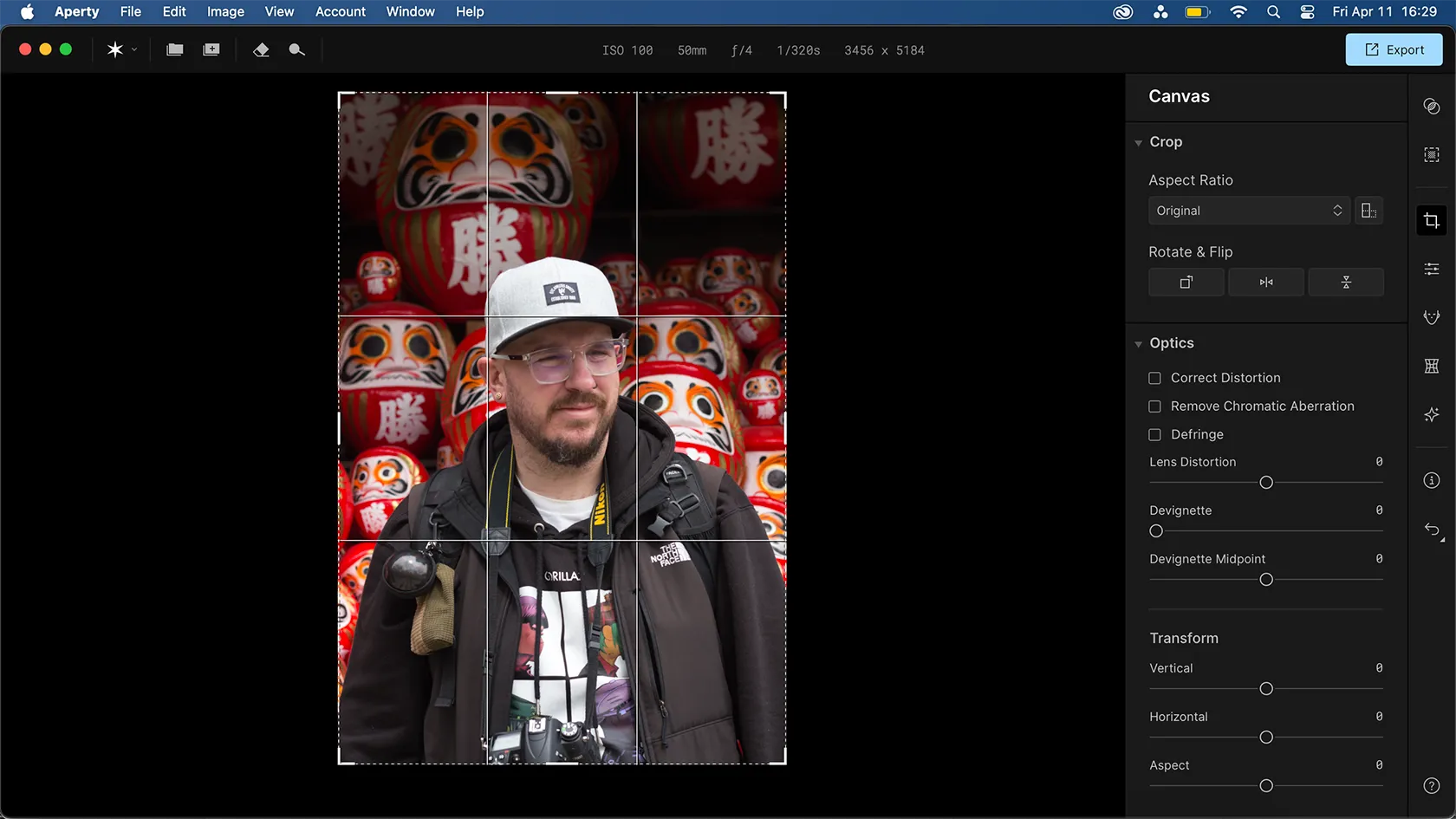Click the Export button
This screenshot has width=1456, height=819.
click(1393, 49)
